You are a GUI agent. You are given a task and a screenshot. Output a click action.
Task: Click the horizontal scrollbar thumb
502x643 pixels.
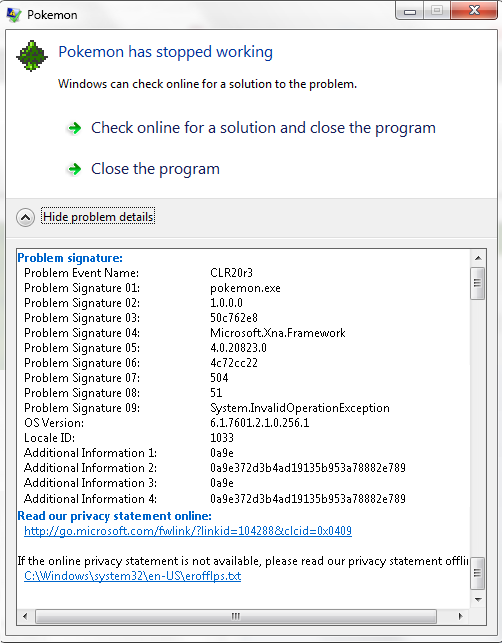[236, 616]
